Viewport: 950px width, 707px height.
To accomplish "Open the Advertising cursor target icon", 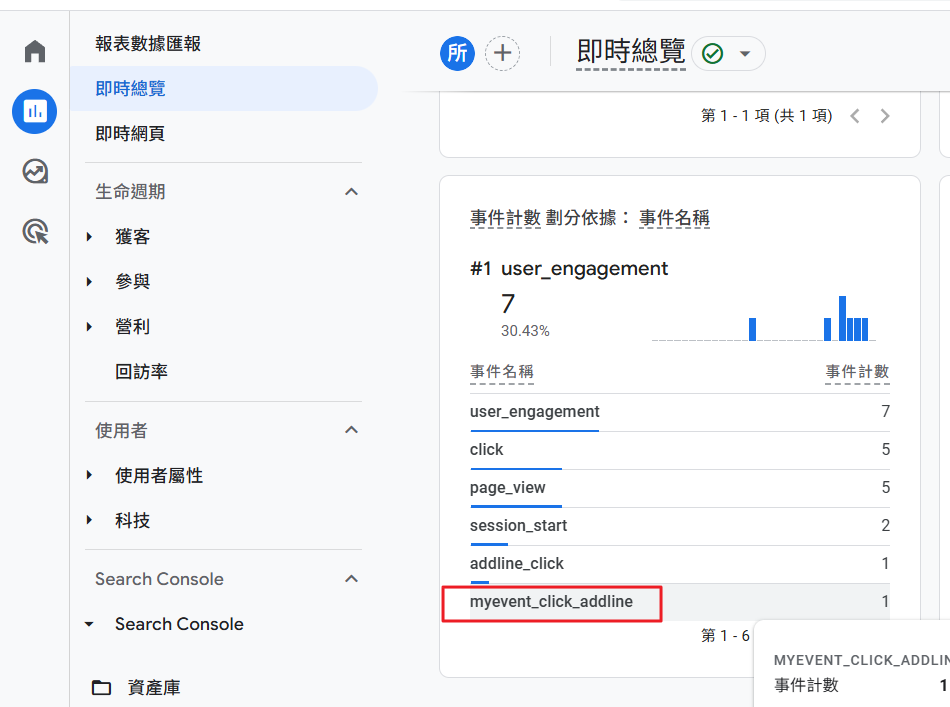I will tap(35, 232).
